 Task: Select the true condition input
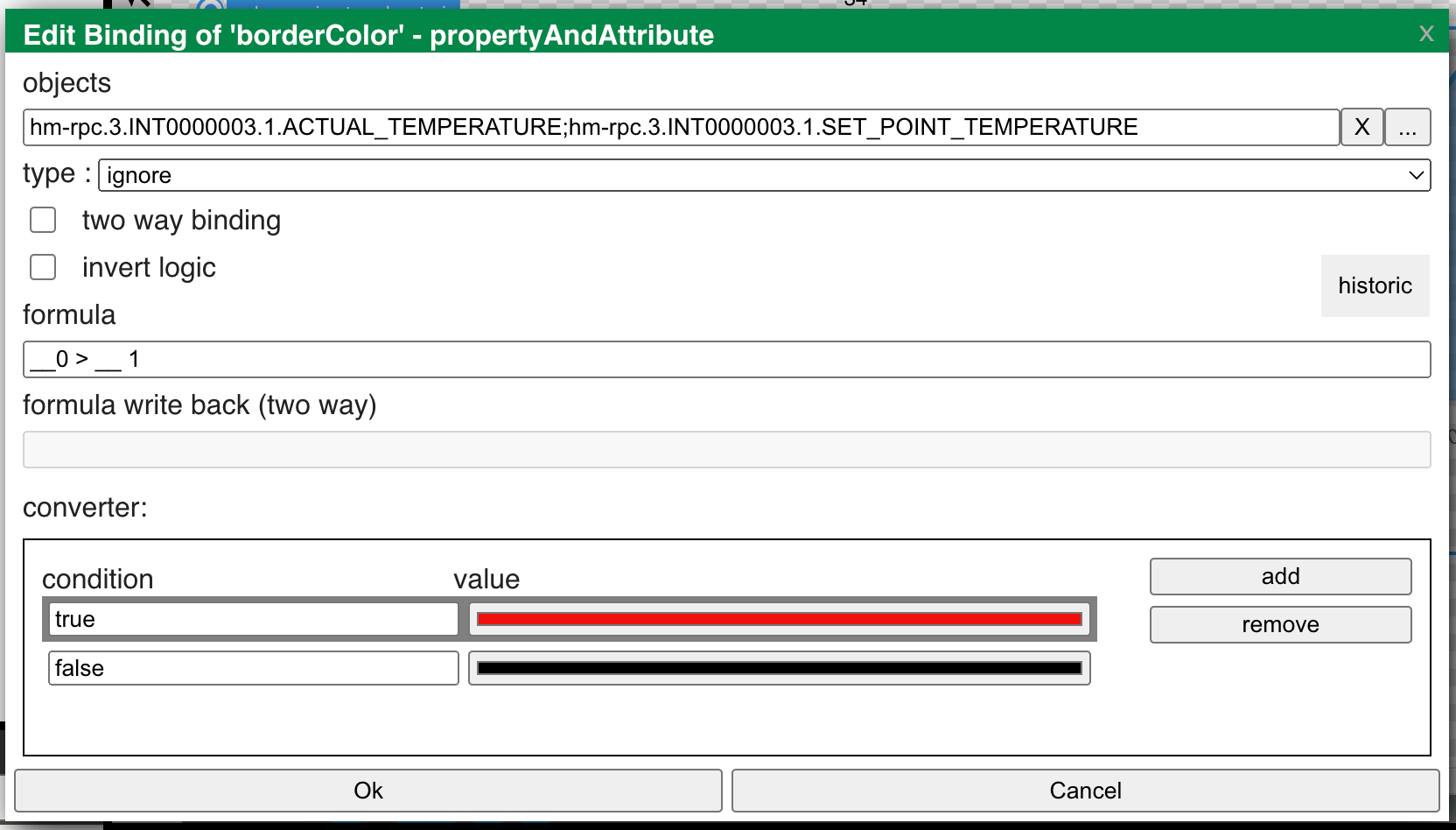click(253, 619)
